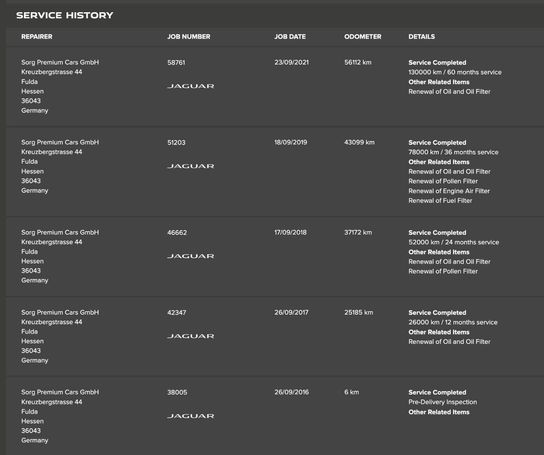The width and height of the screenshot is (544, 455).
Task: Click job number 42347
Action: pos(177,312)
